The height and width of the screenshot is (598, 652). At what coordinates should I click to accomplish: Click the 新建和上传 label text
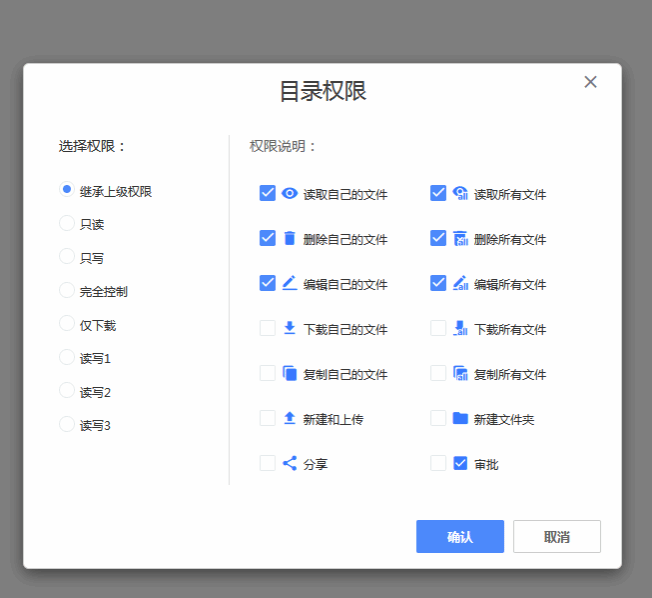coord(333,419)
